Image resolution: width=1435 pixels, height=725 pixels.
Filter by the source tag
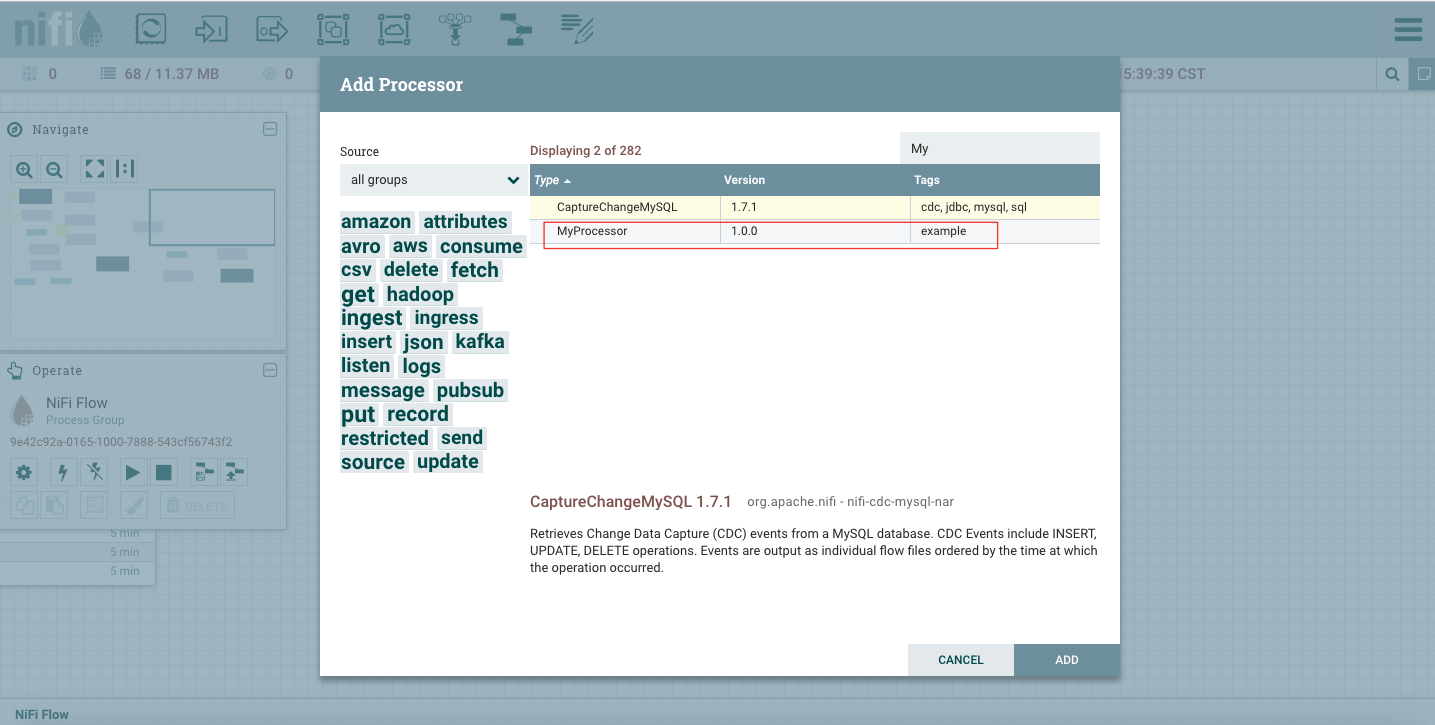[x=373, y=462]
